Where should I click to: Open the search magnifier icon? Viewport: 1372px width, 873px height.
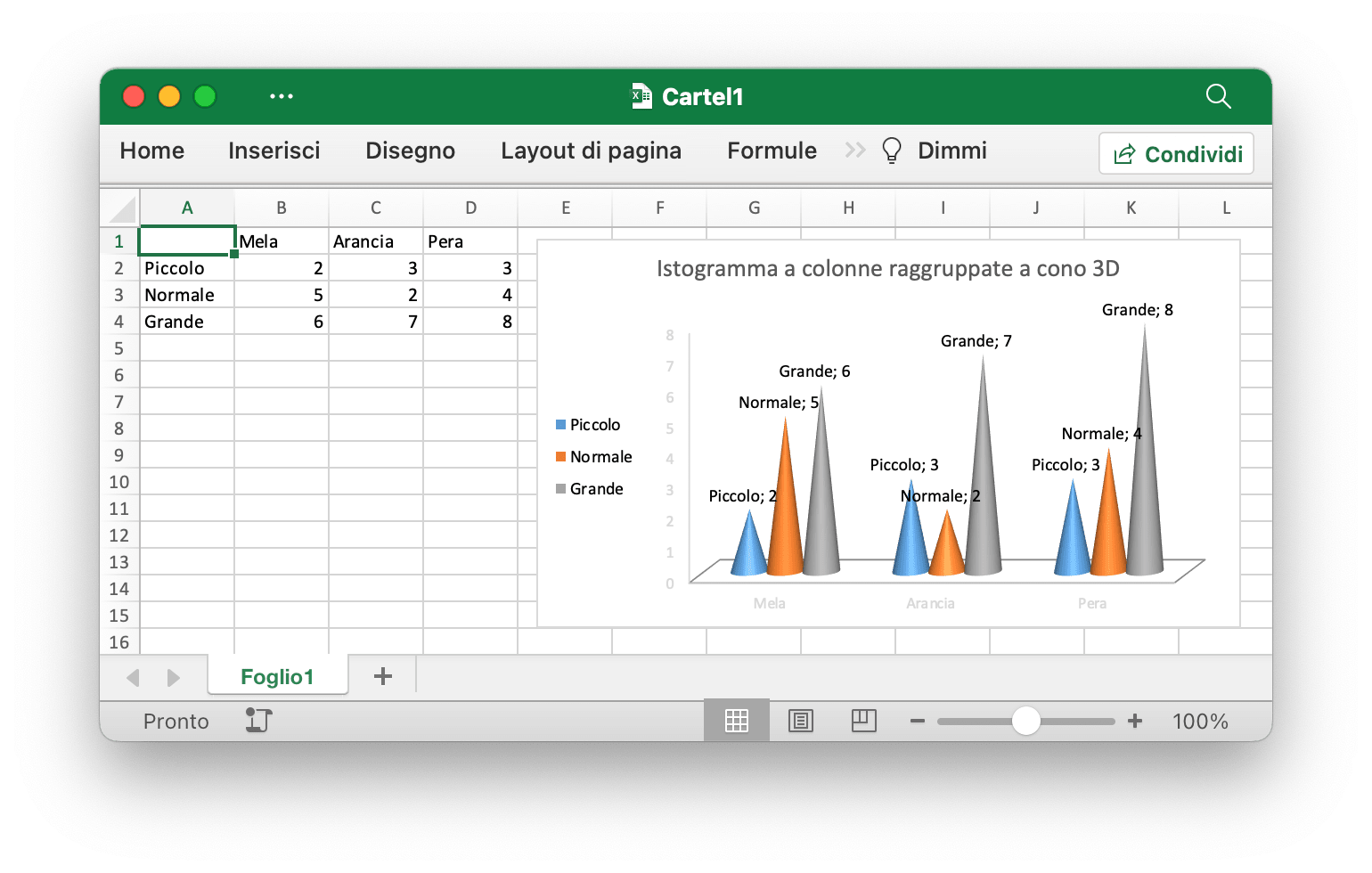coord(1218,96)
